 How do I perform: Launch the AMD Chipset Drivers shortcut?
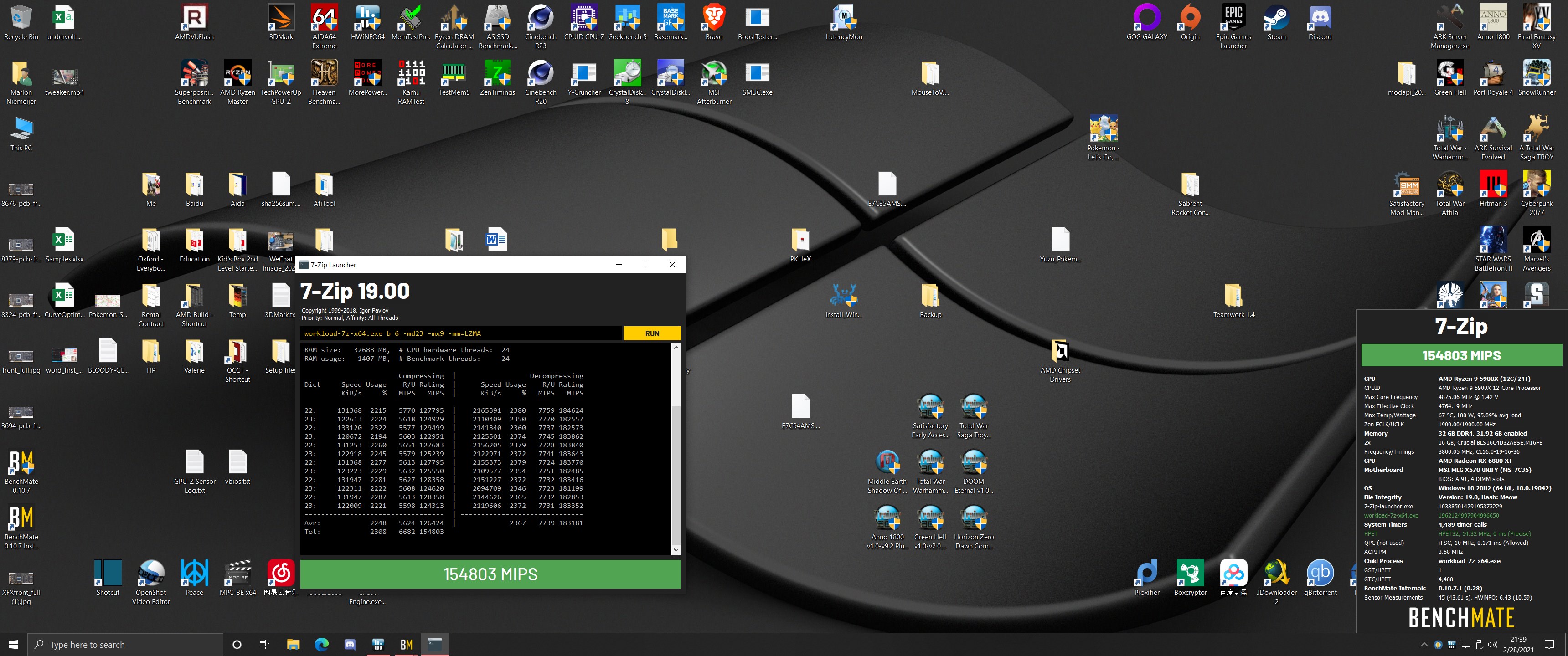pos(1060,361)
